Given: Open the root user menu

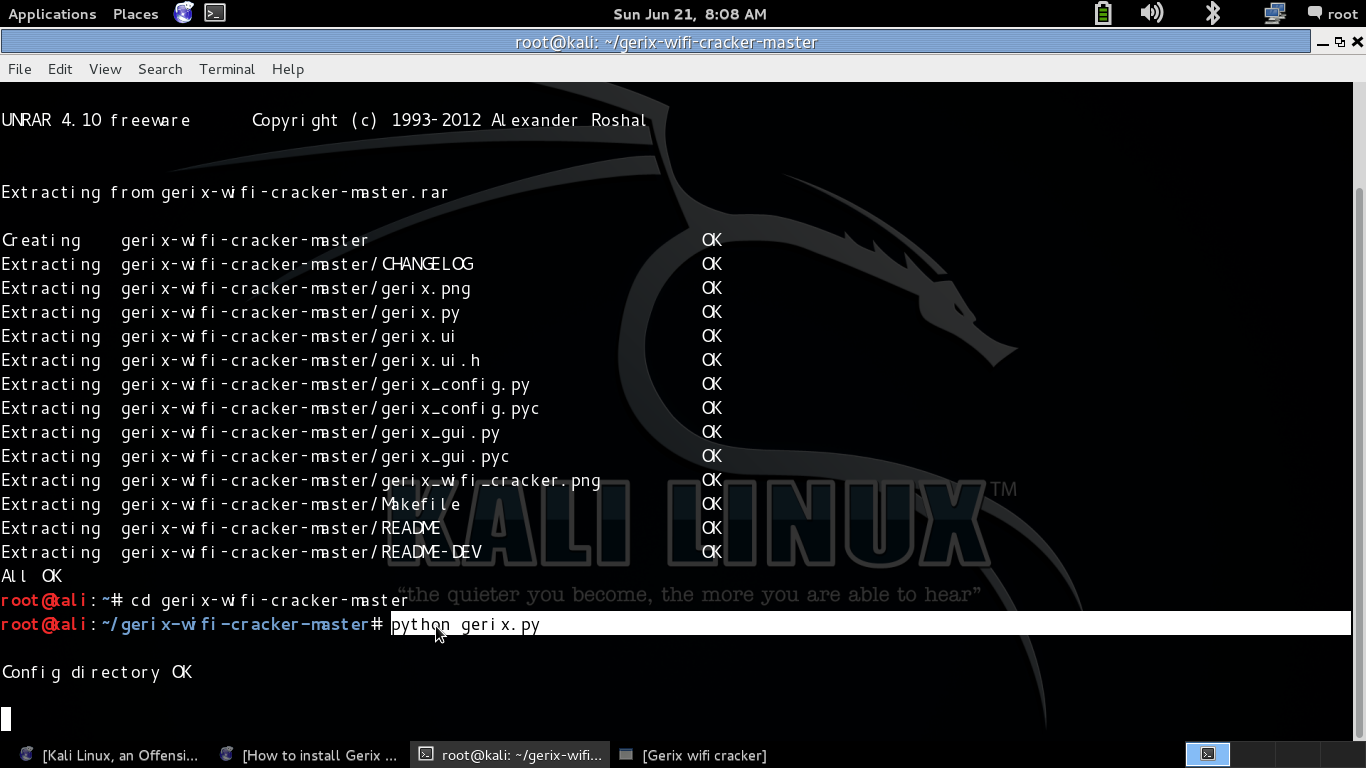Looking at the screenshot, I should (x=1333, y=14).
